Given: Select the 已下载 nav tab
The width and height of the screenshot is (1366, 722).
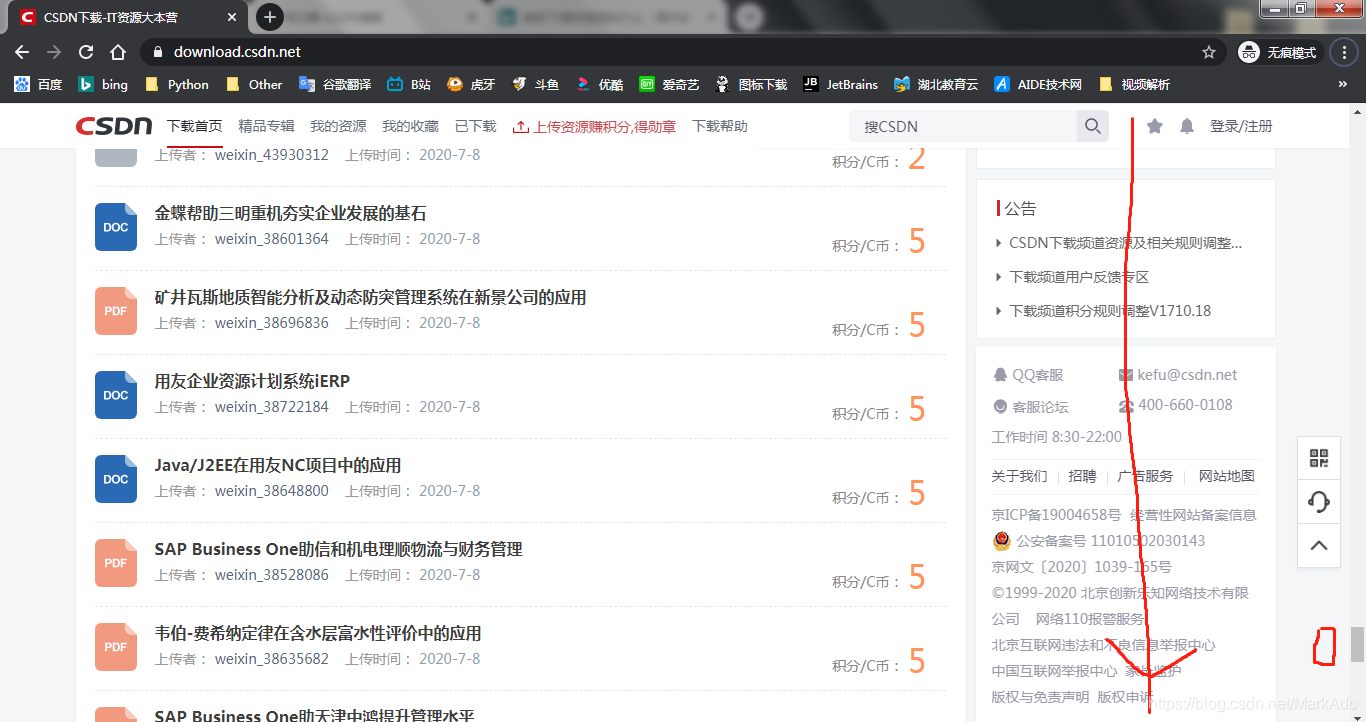Looking at the screenshot, I should [x=475, y=126].
